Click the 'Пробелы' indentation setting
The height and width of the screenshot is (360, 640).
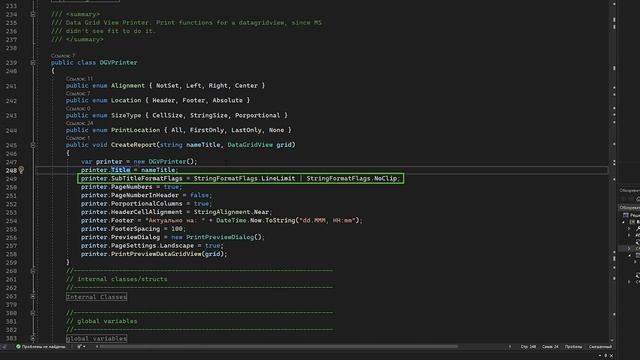coord(573,347)
